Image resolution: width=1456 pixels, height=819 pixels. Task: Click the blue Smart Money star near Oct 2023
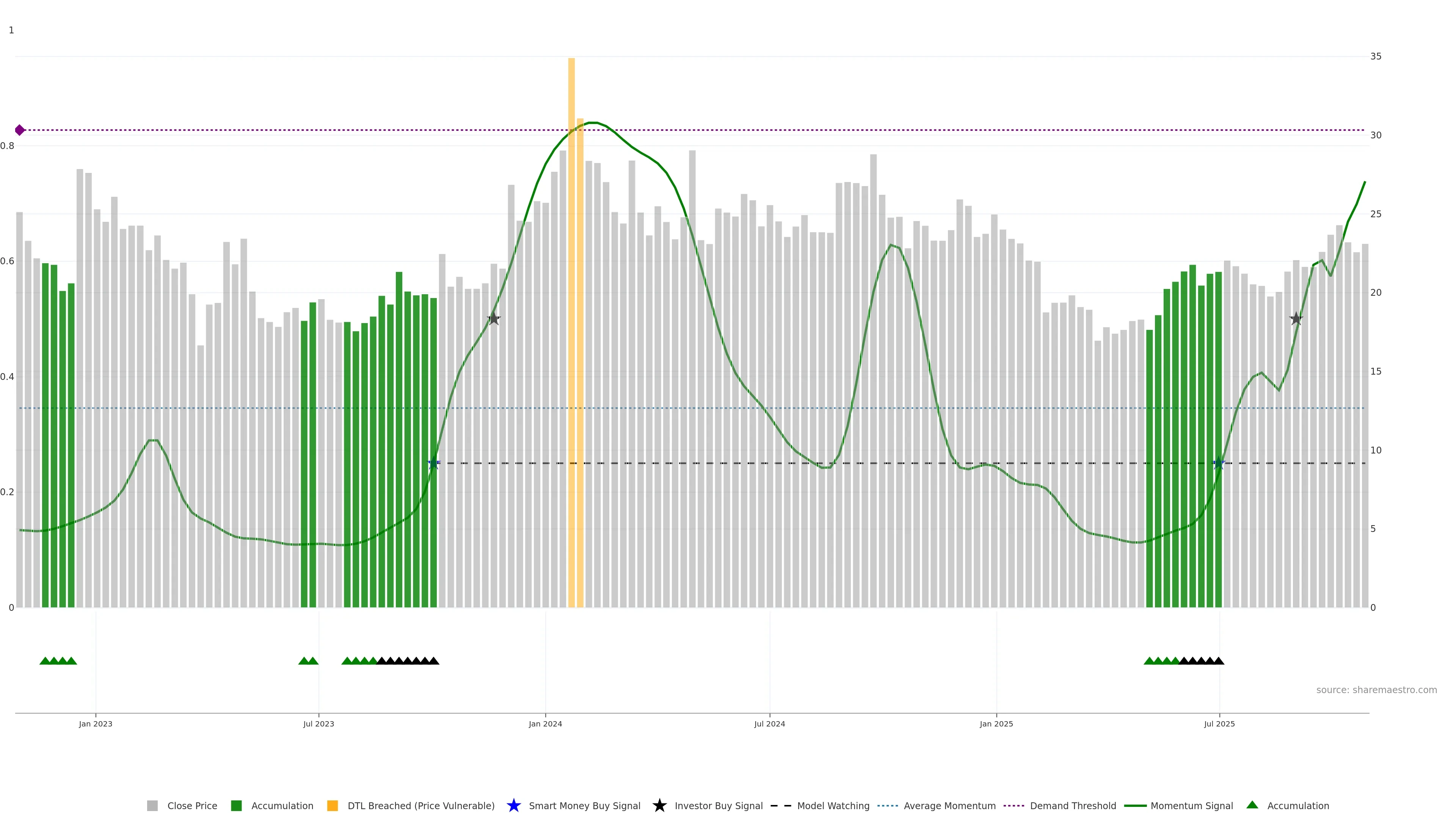pyautogui.click(x=433, y=463)
